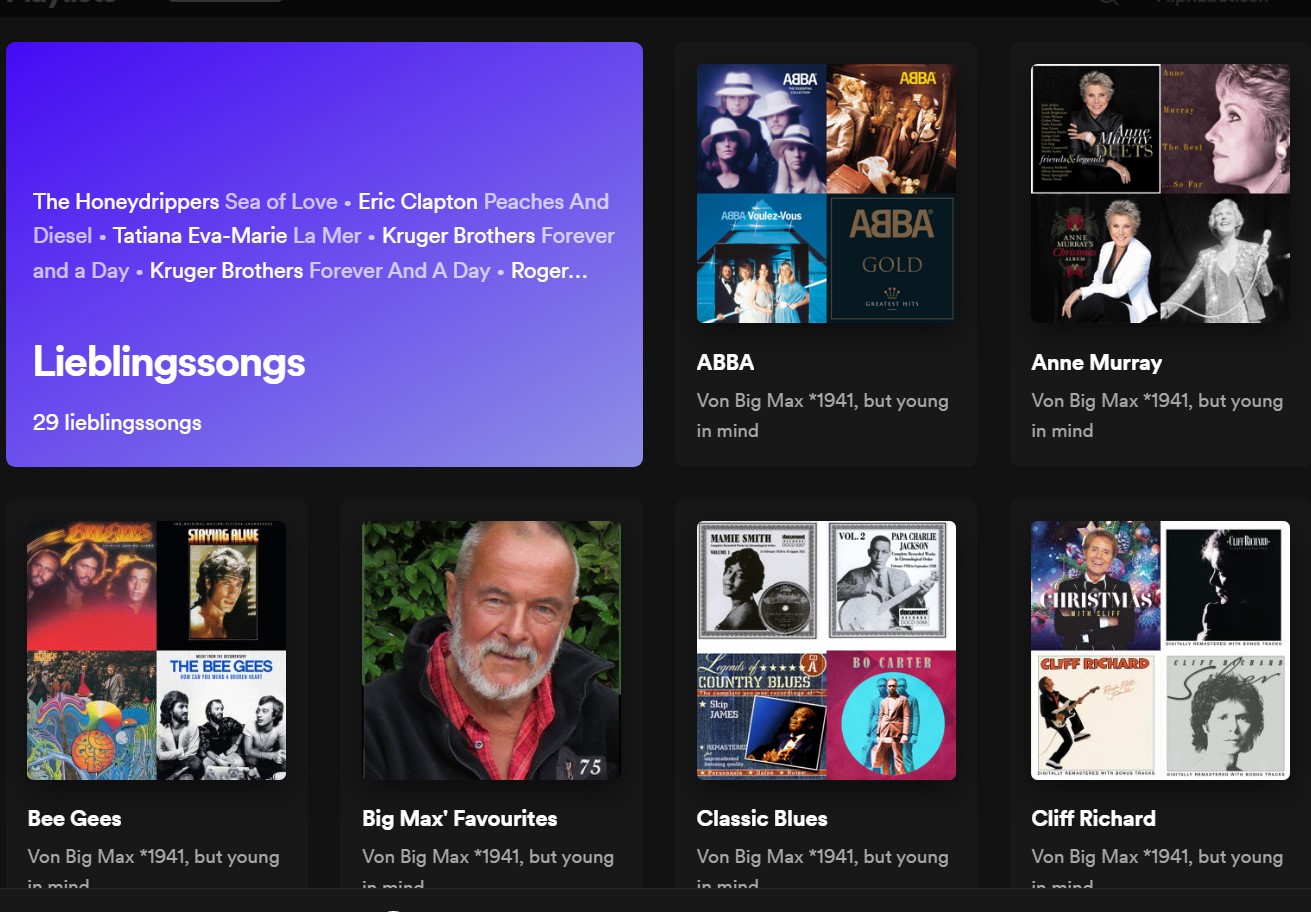The height and width of the screenshot is (912, 1311).
Task: Select the Anne Murray playlist title
Action: tap(1096, 362)
